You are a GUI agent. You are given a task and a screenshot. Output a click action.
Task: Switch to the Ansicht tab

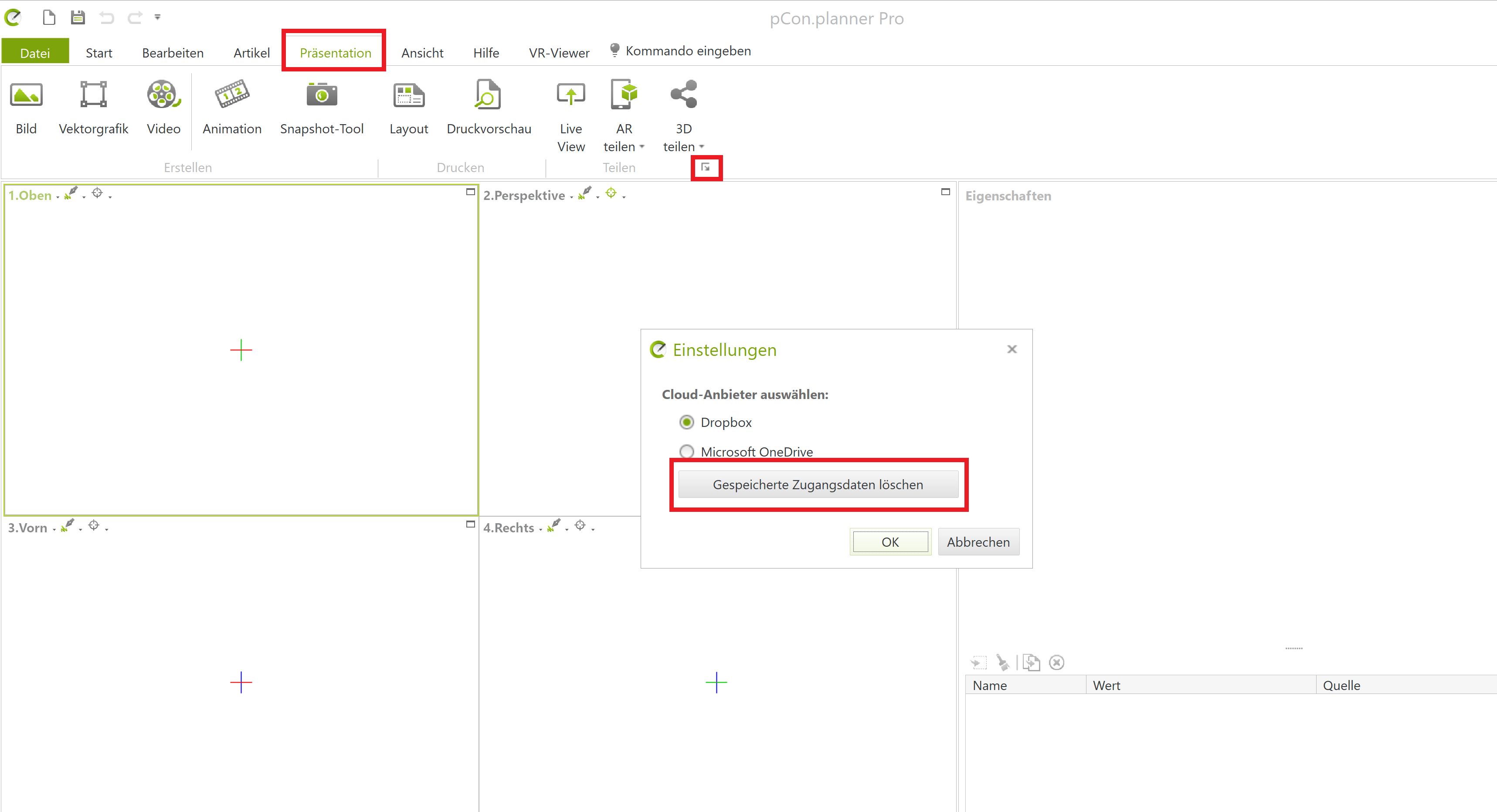click(422, 53)
